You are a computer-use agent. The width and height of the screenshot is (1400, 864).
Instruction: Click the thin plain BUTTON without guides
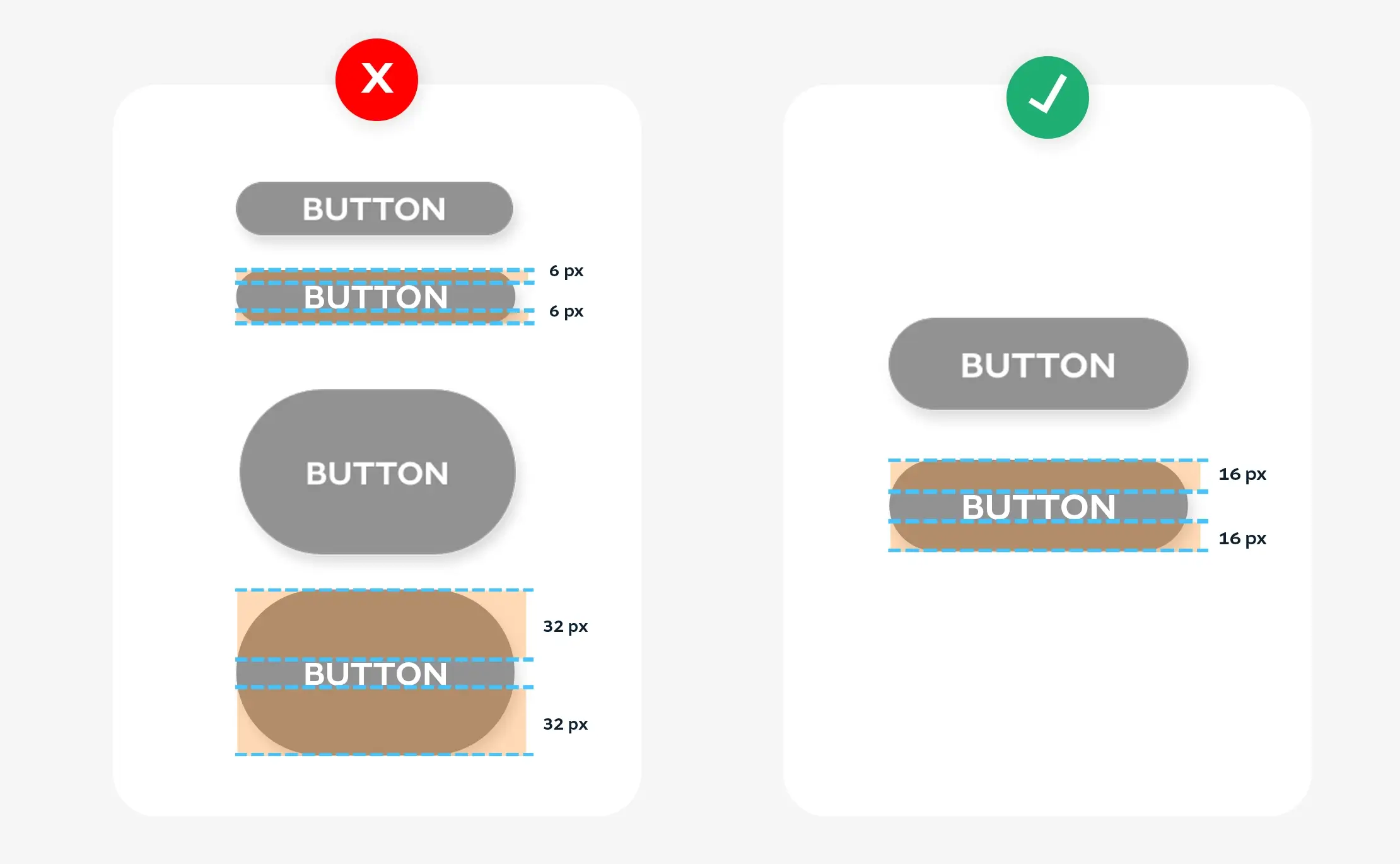(375, 209)
